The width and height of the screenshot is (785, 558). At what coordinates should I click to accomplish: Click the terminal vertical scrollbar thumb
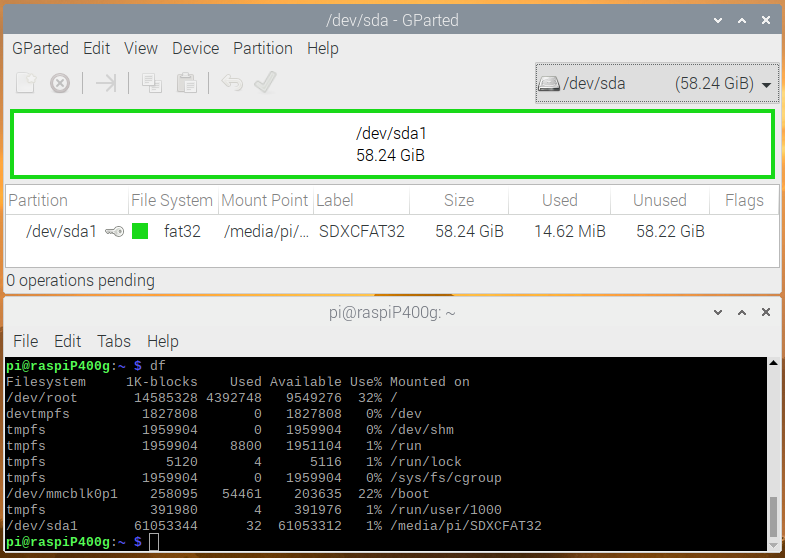773,515
